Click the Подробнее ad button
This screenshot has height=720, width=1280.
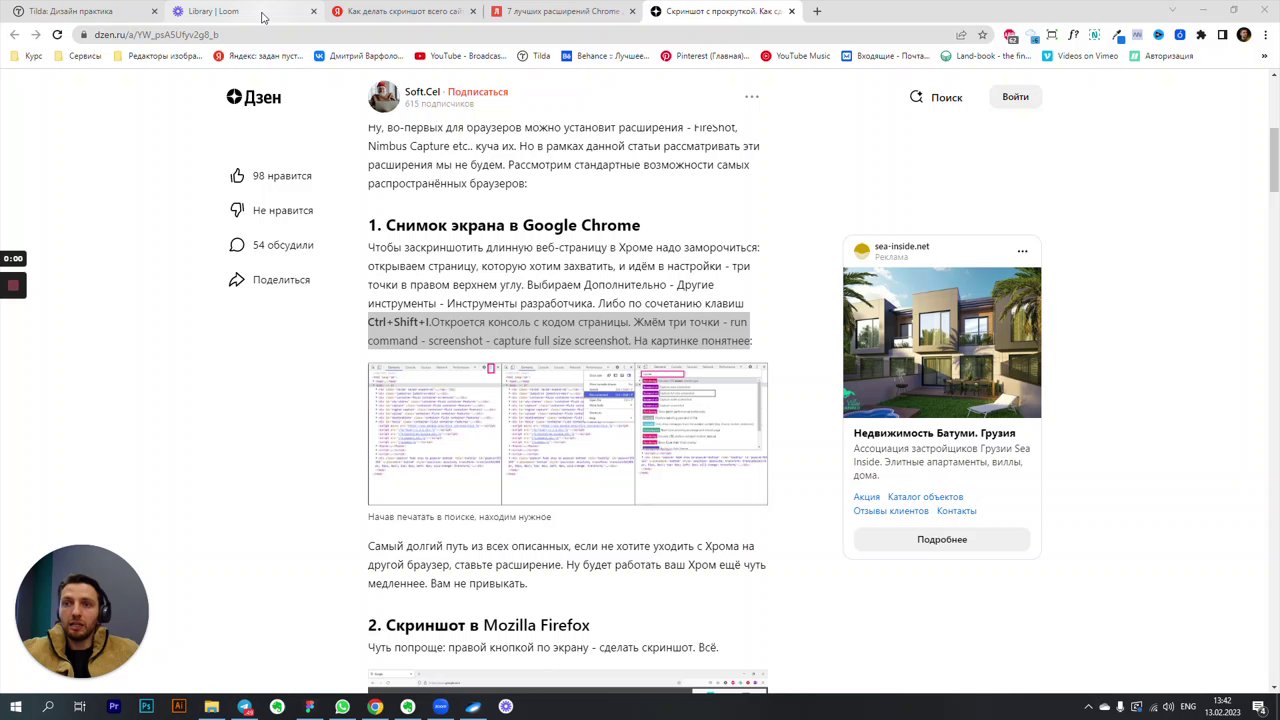[x=942, y=540]
